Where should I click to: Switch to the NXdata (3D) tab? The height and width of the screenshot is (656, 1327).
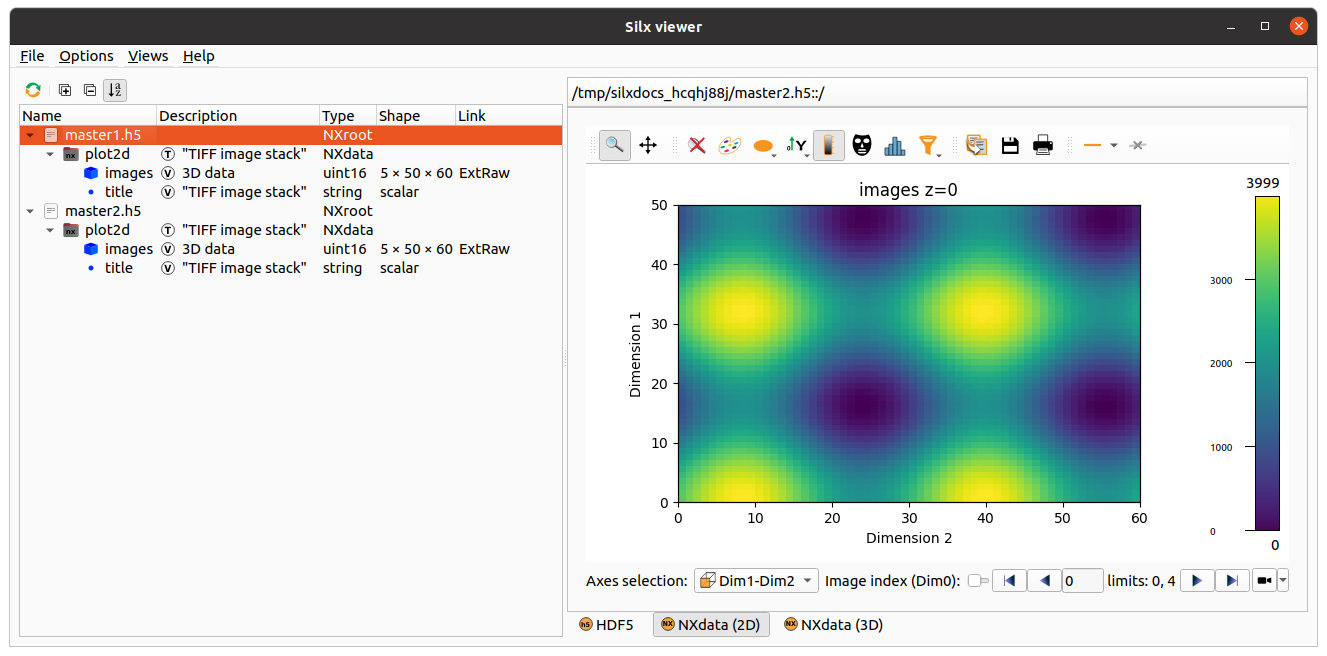[832, 625]
